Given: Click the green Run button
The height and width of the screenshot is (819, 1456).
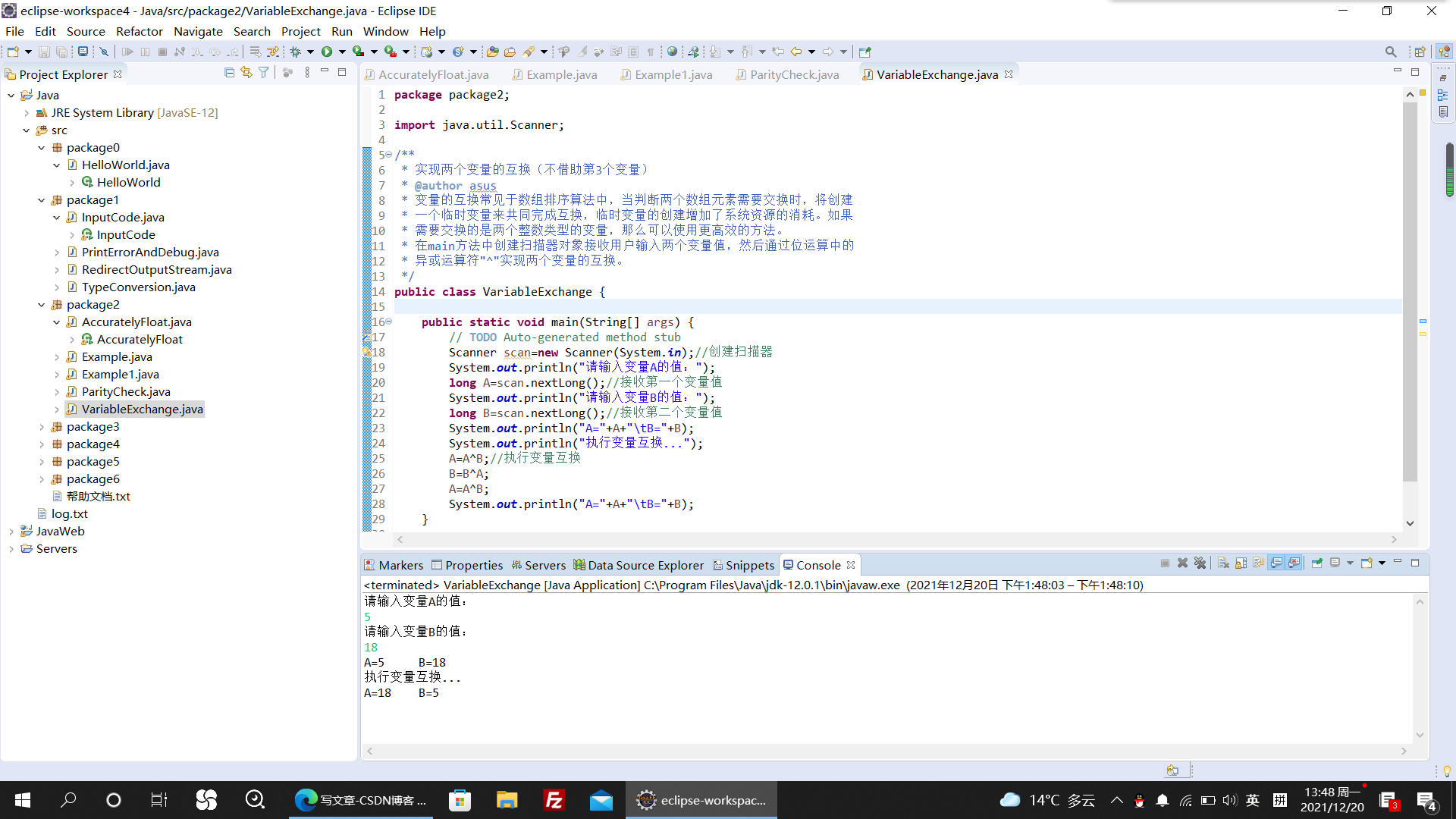Looking at the screenshot, I should coord(327,52).
